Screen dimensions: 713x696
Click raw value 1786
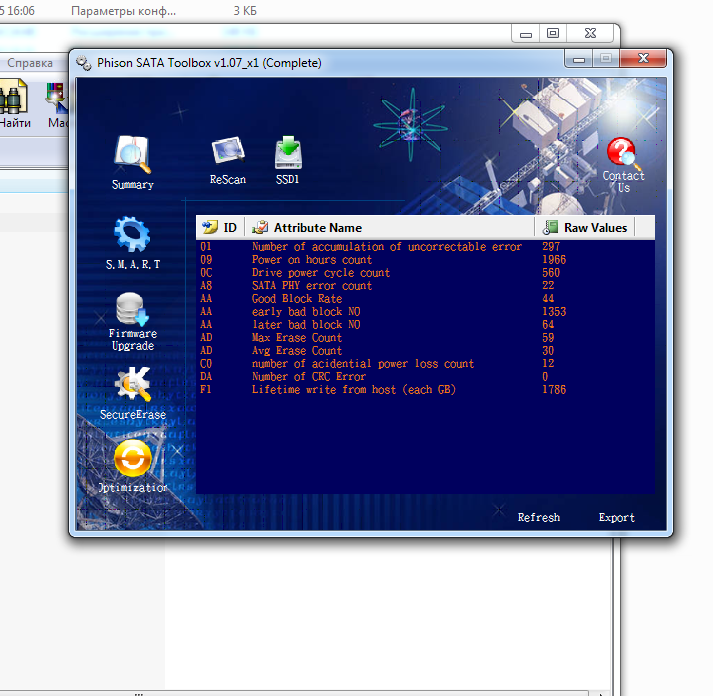(x=554, y=390)
